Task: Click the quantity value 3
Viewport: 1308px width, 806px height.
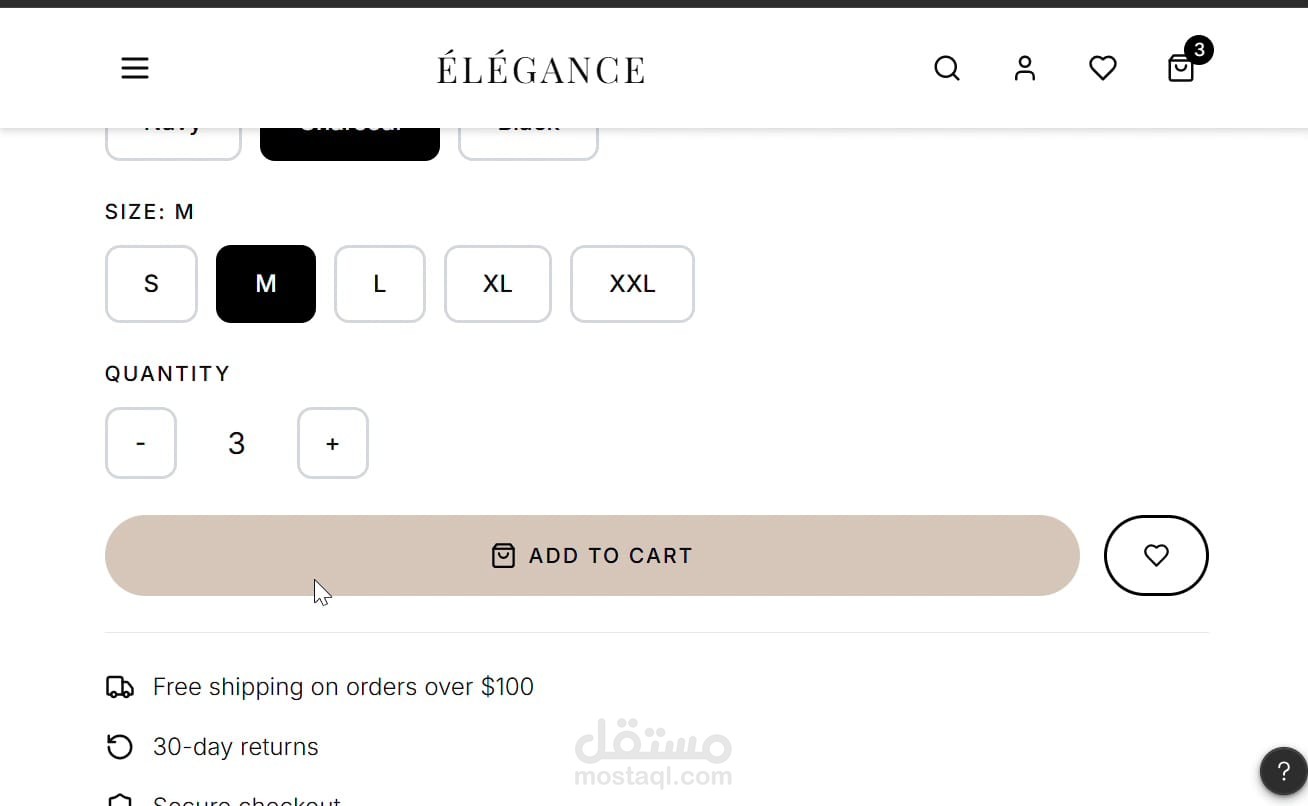Action: click(x=237, y=443)
